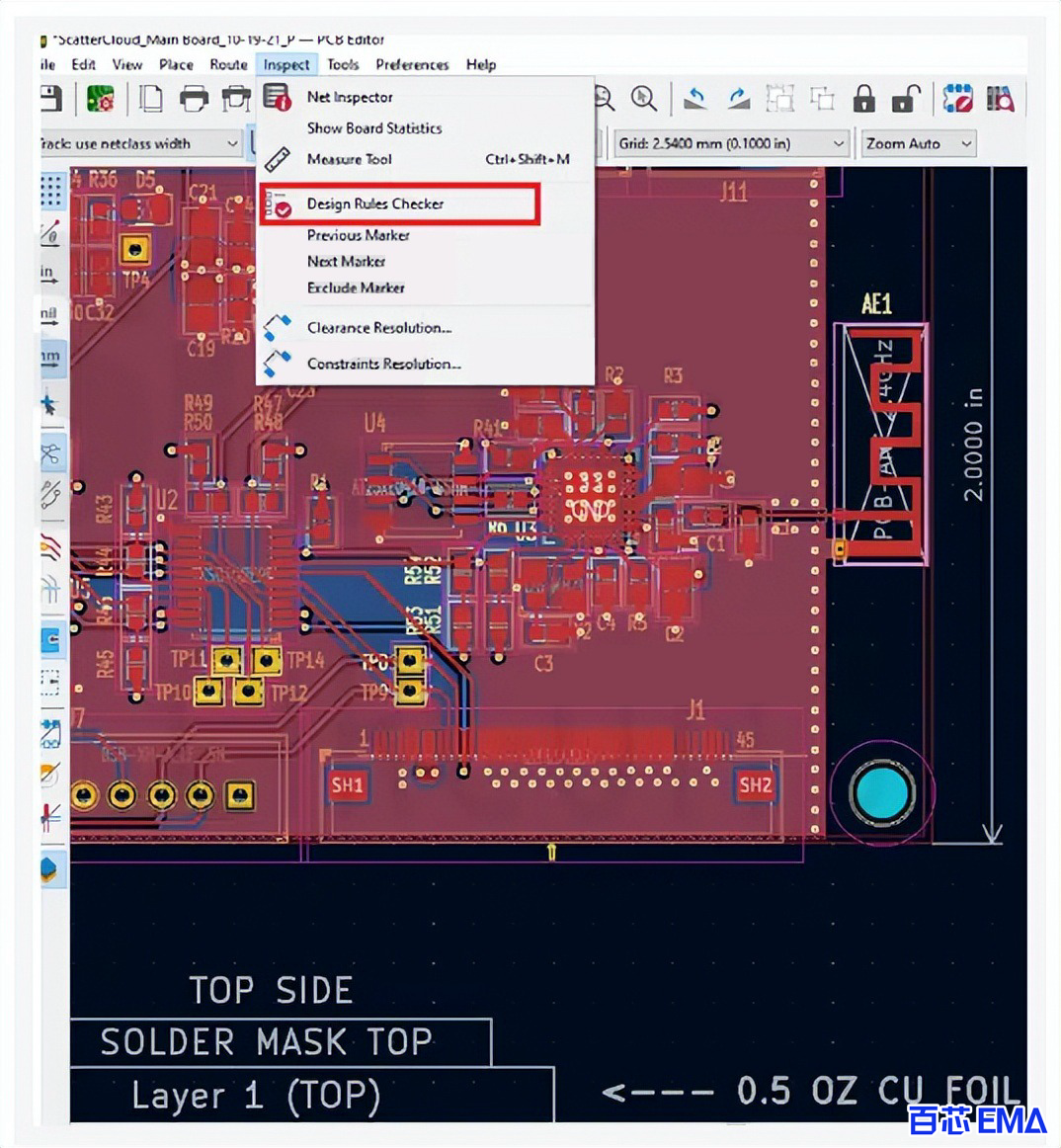This screenshot has height=1148, width=1061.
Task: Click the Plot toolbar icon
Action: click(x=236, y=98)
